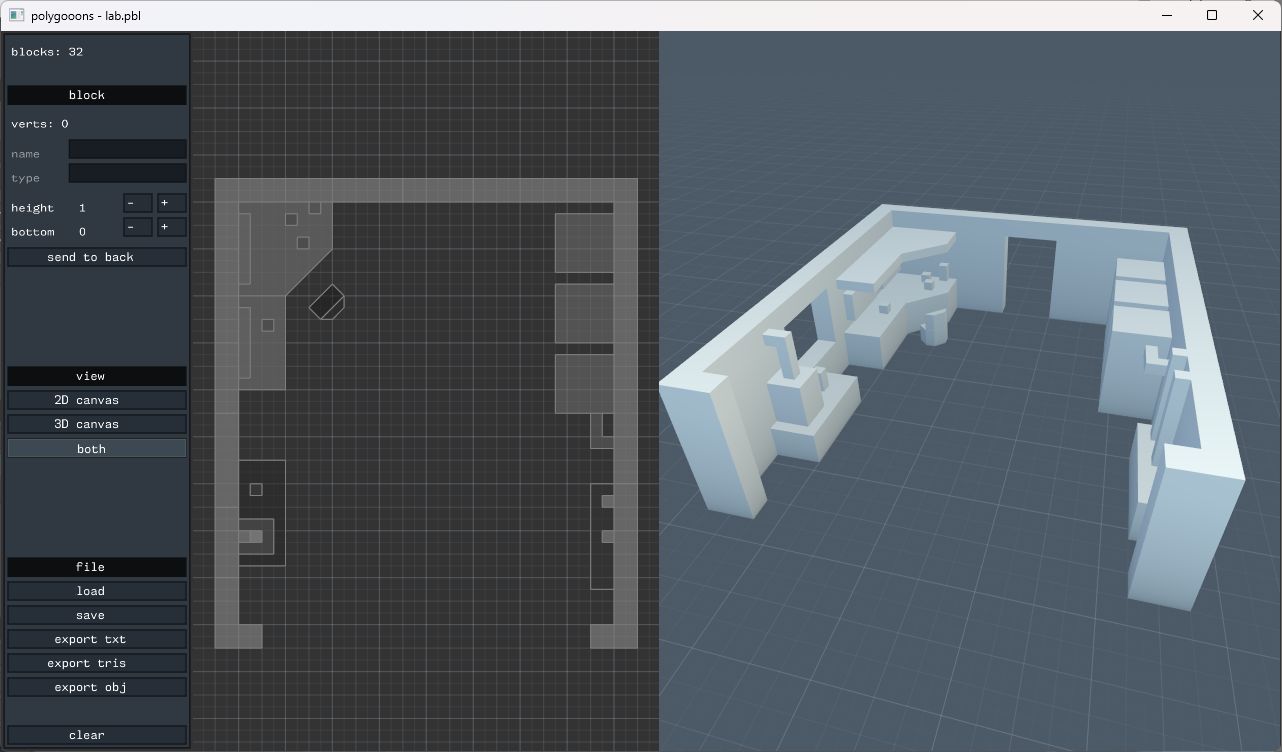
Task: Switch to 2D canvas view
Action: click(x=97, y=400)
